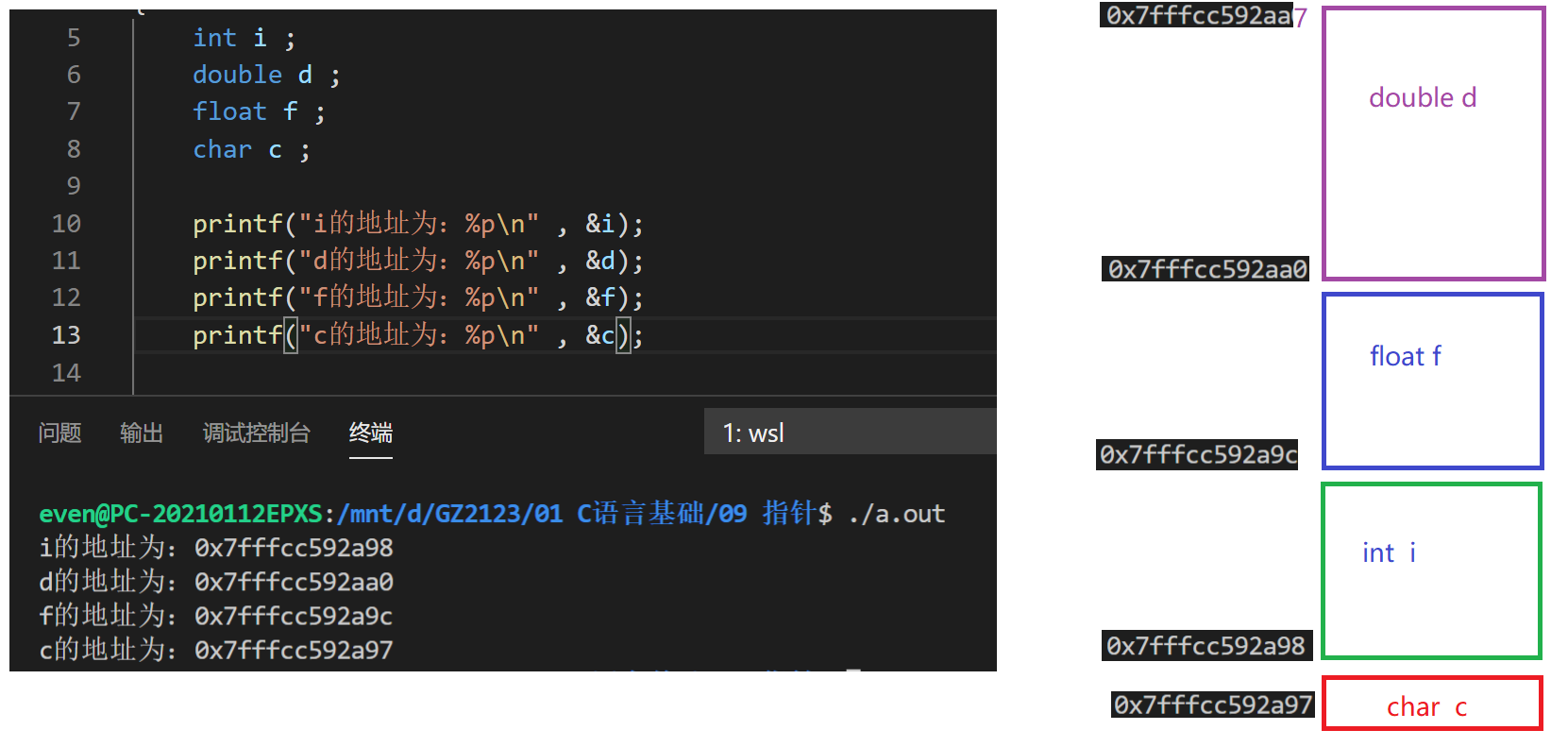Open the 调试控制台 tab
Image resolution: width=1568 pixels, height=747 pixels.
click(x=256, y=433)
